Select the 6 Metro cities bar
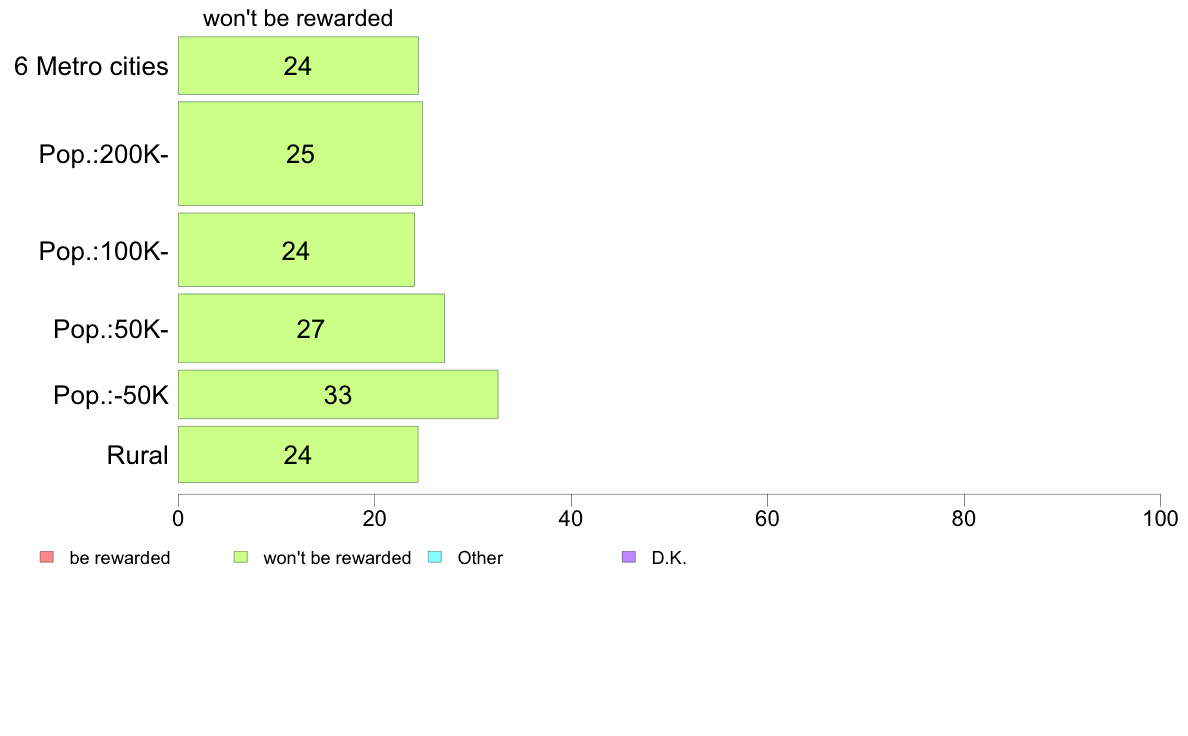1188x736 pixels. (x=299, y=66)
